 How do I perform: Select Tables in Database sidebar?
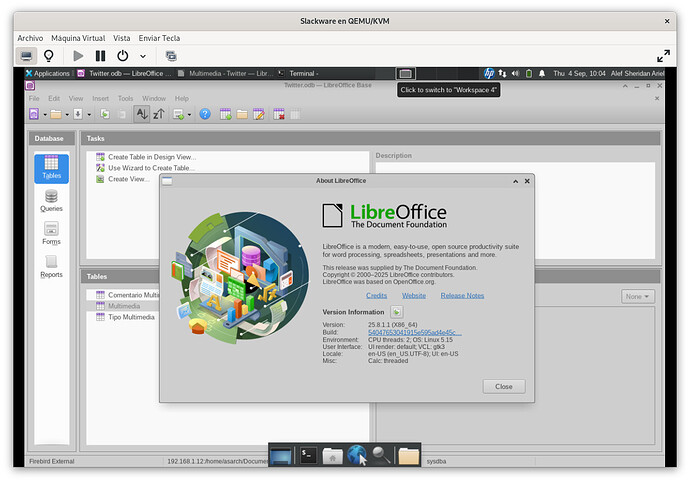click(x=51, y=169)
